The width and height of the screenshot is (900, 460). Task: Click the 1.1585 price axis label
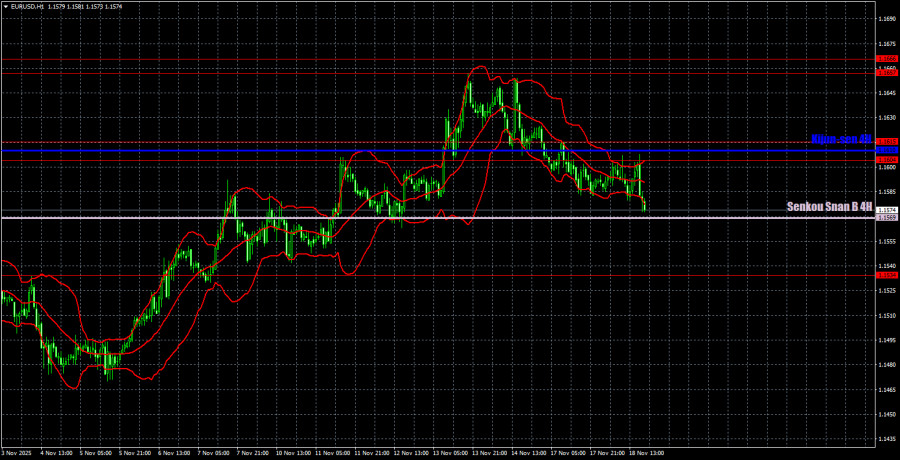886,192
